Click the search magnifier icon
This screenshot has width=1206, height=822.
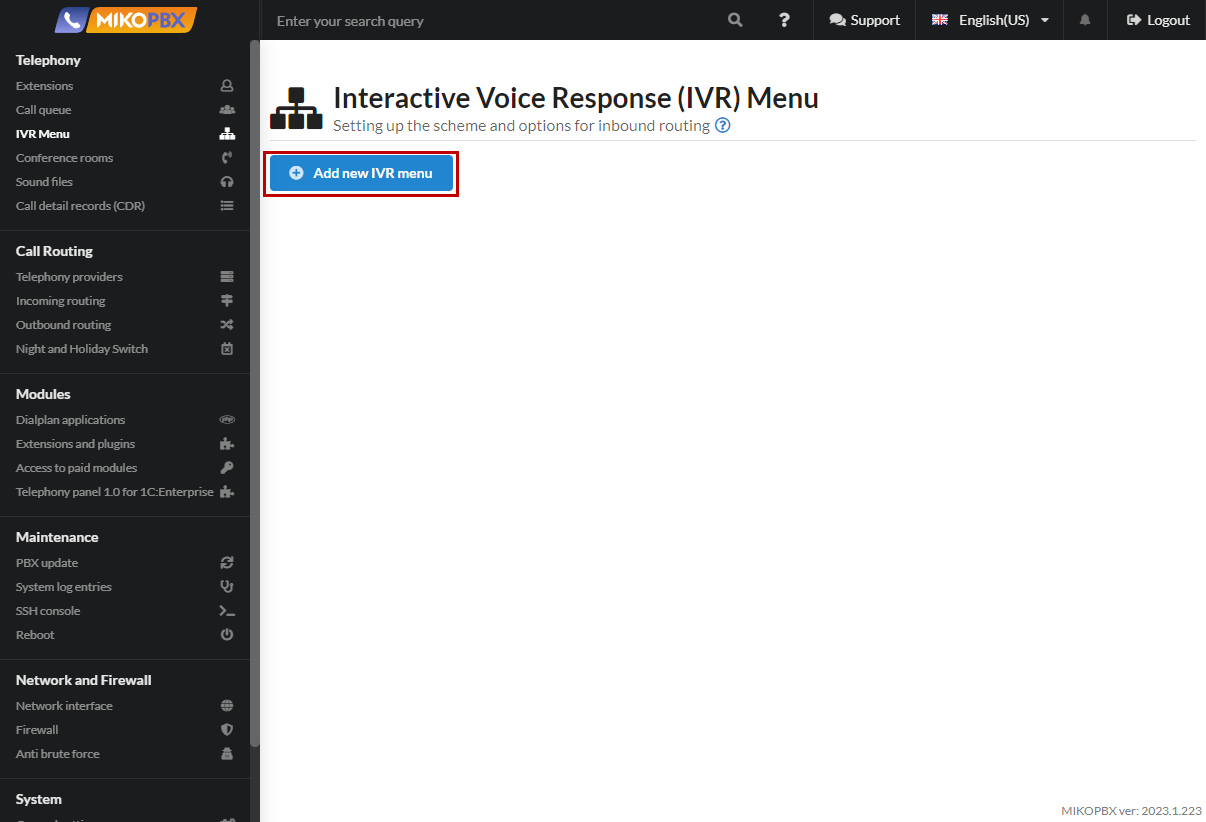[x=735, y=20]
